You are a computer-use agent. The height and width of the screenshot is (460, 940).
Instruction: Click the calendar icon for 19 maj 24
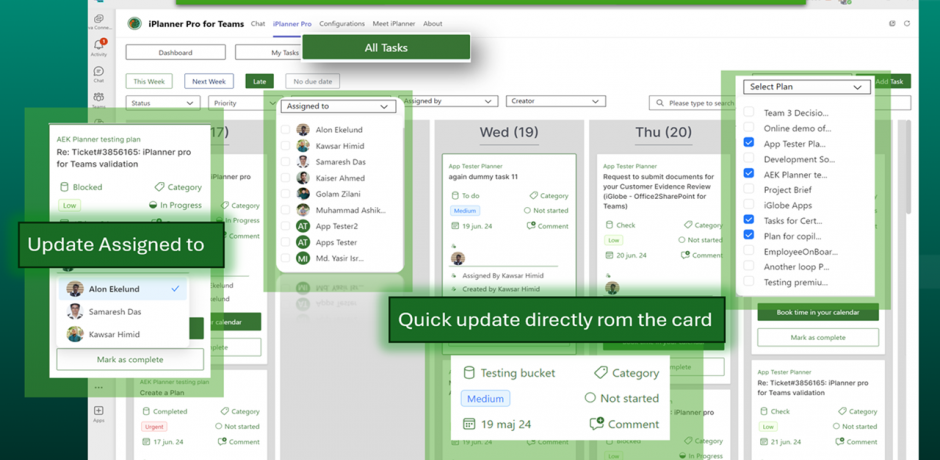[469, 424]
